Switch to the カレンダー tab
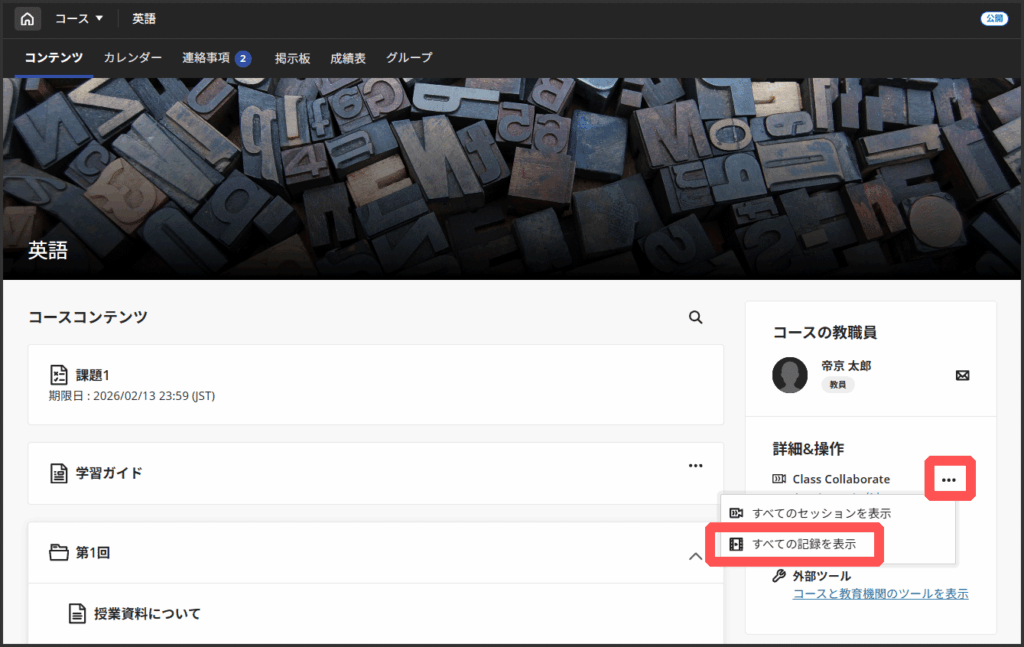The image size is (1024, 647). point(132,58)
